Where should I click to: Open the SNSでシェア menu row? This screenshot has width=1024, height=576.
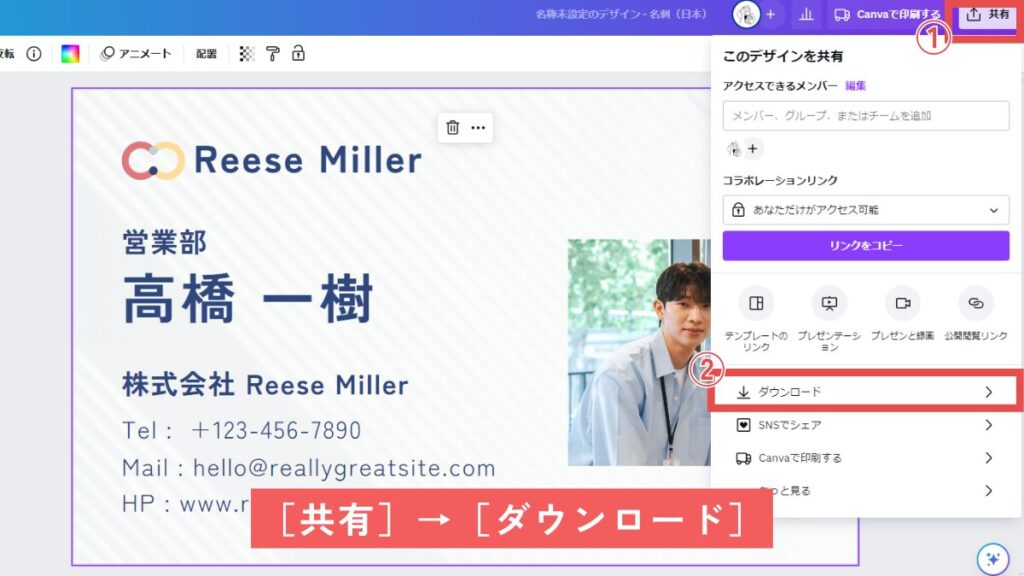[x=866, y=425]
